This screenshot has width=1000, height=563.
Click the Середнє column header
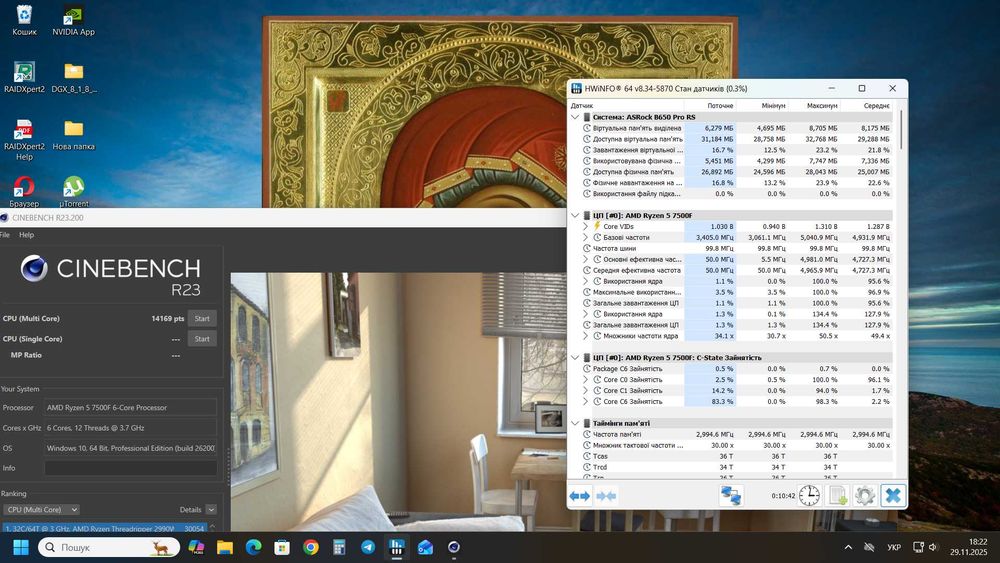(866, 105)
